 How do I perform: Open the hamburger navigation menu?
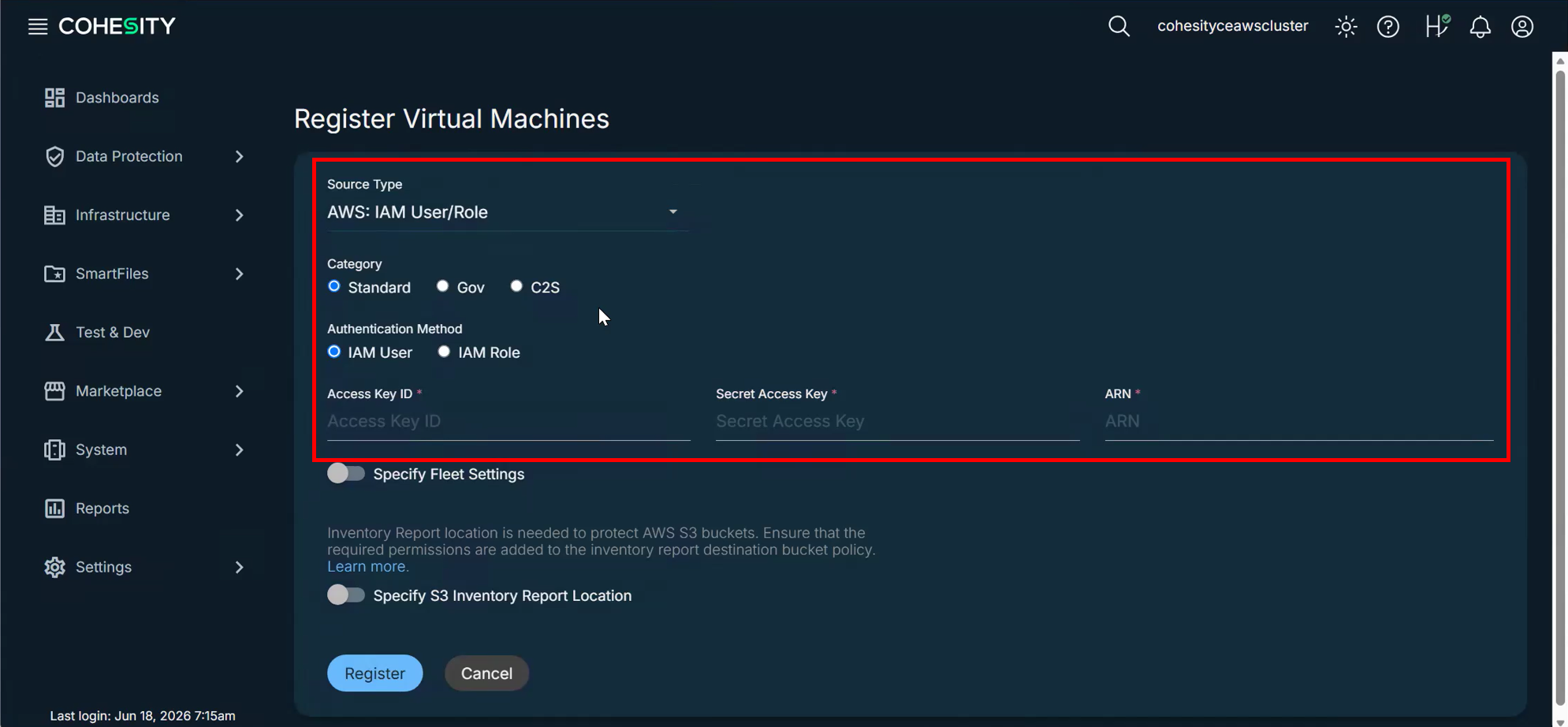38,26
